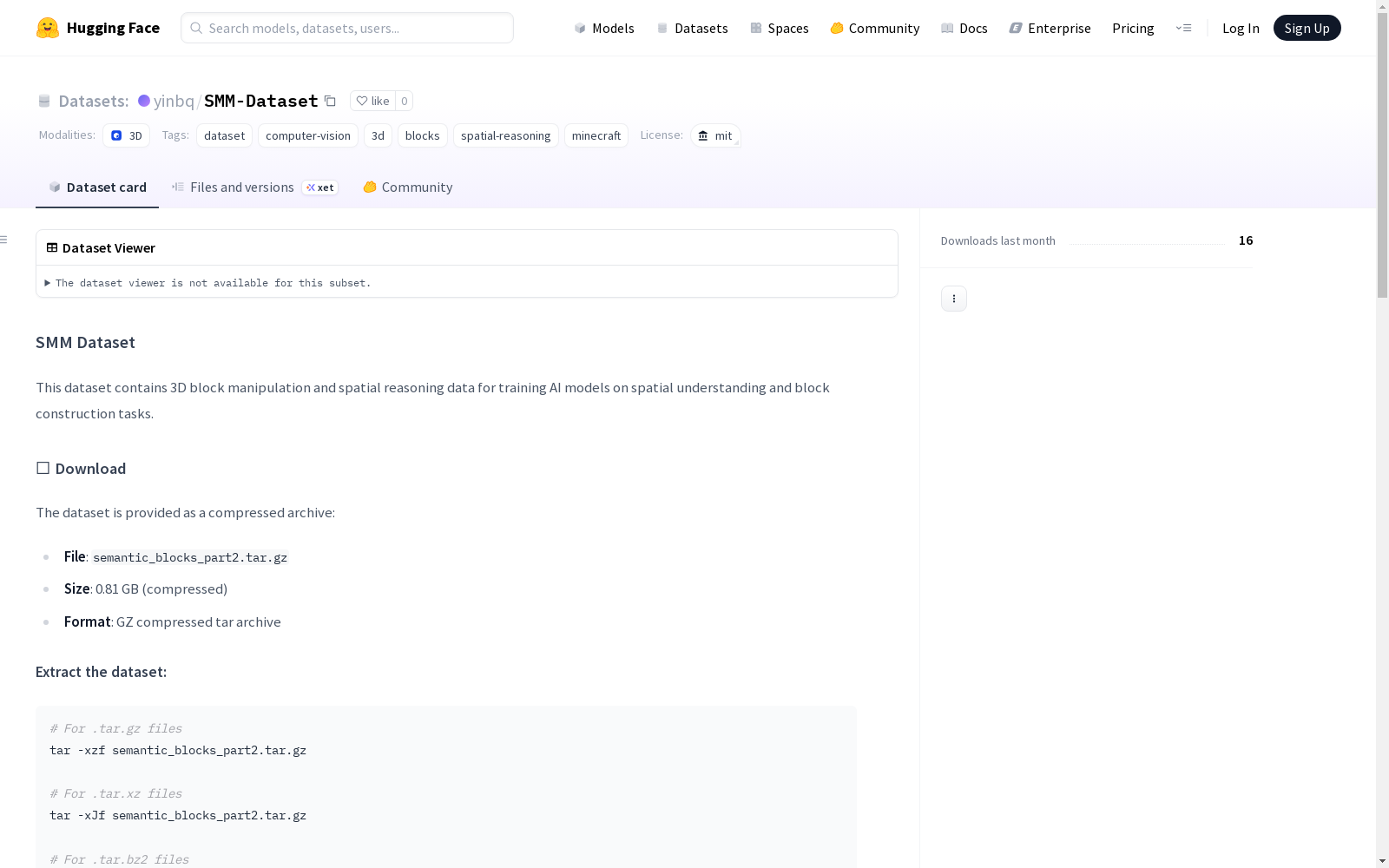Click the 3d tag
Viewport: 1389px width, 868px height.
378,135
